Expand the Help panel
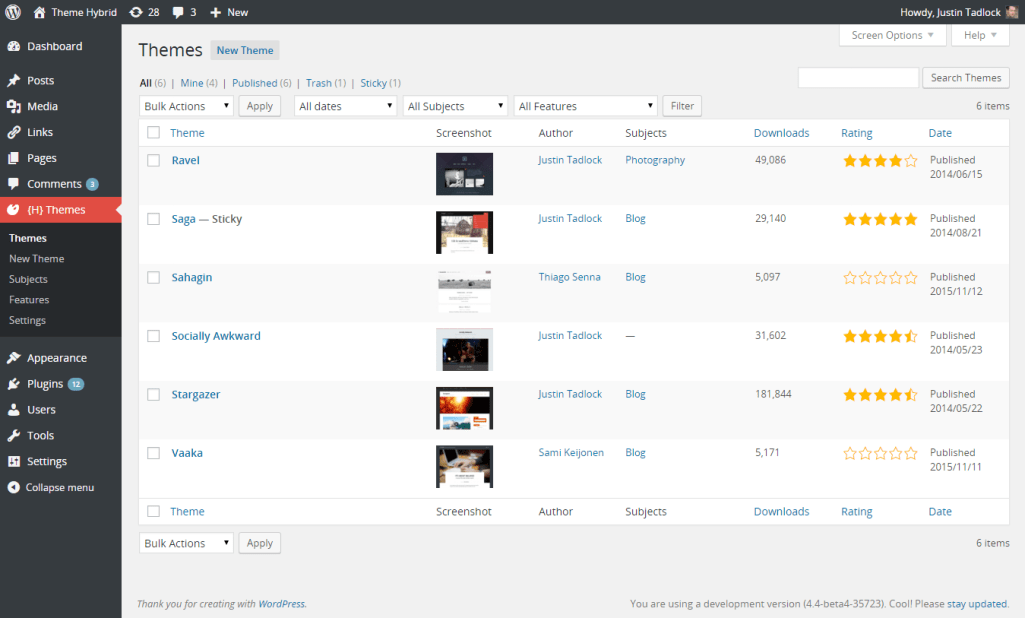Screen dimensions: 1025x618 (980, 35)
